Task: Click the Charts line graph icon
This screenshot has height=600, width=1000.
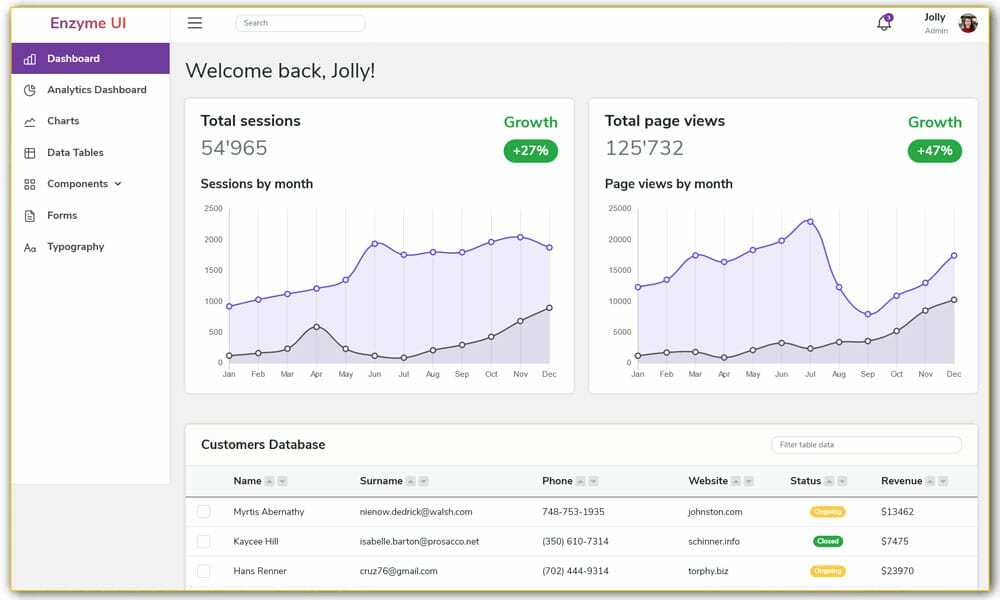Action: pyautogui.click(x=30, y=121)
